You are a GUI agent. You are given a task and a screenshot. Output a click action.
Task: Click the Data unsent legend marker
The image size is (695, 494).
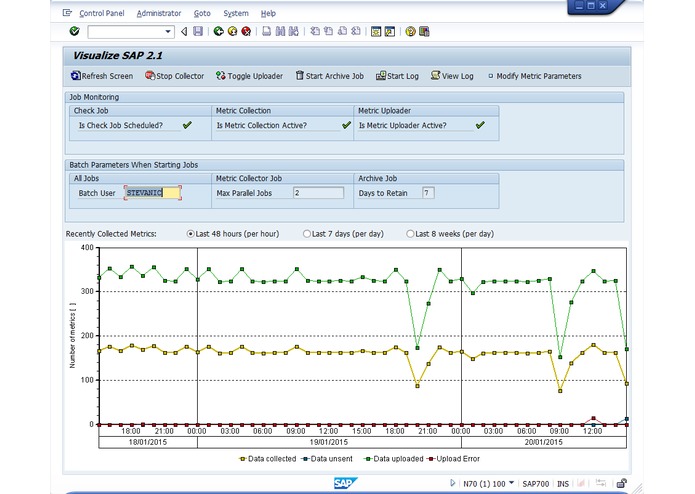click(305, 459)
